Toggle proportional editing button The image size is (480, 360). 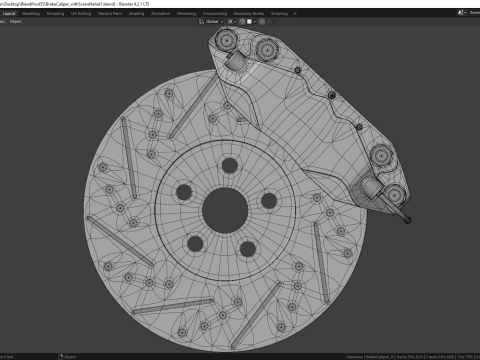point(262,22)
